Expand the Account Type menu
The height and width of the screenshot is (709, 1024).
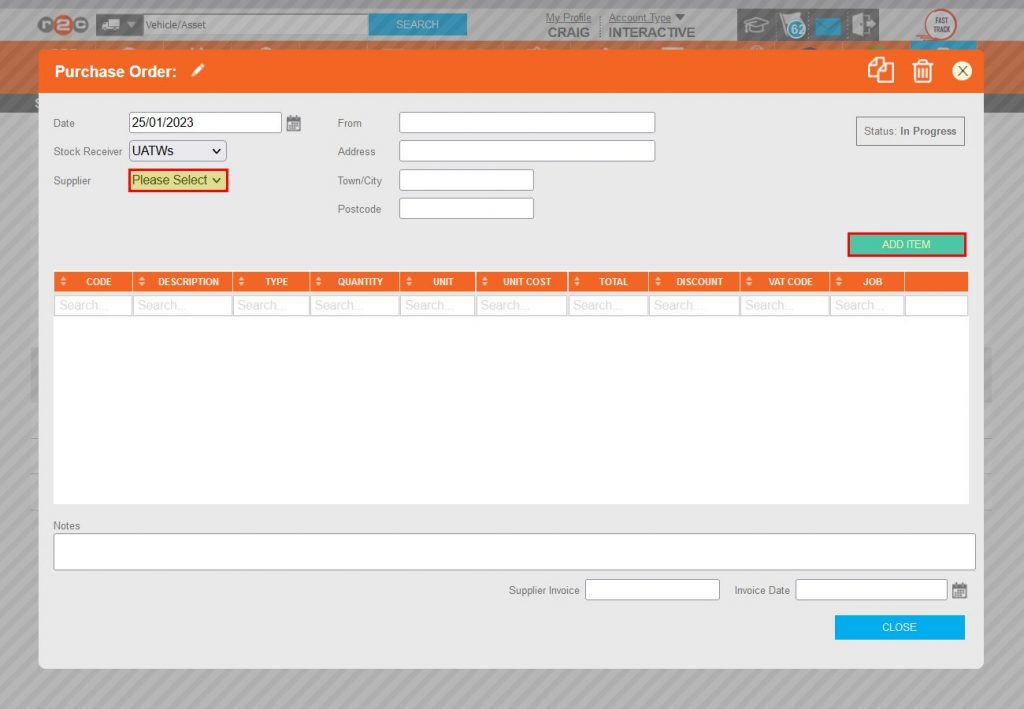point(641,16)
